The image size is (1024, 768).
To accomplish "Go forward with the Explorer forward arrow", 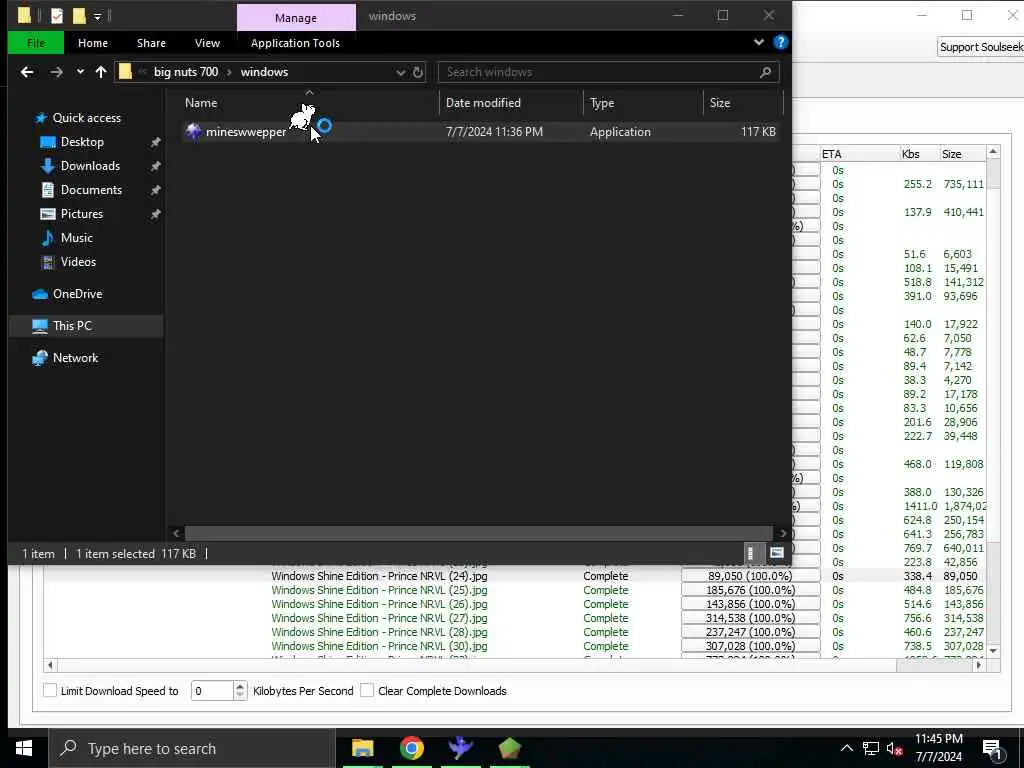I will click(x=56, y=72).
